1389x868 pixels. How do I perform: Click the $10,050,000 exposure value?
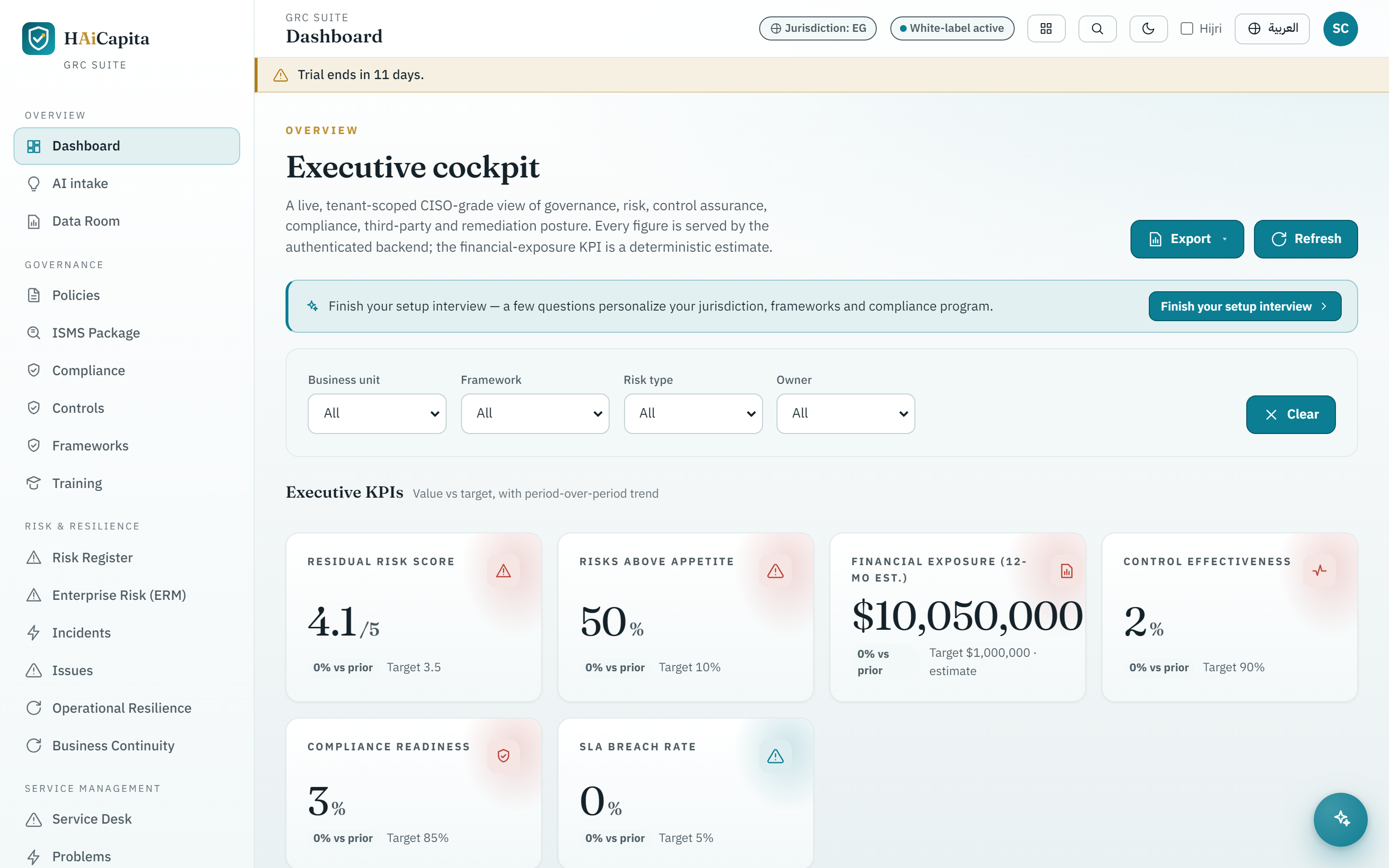tap(967, 616)
